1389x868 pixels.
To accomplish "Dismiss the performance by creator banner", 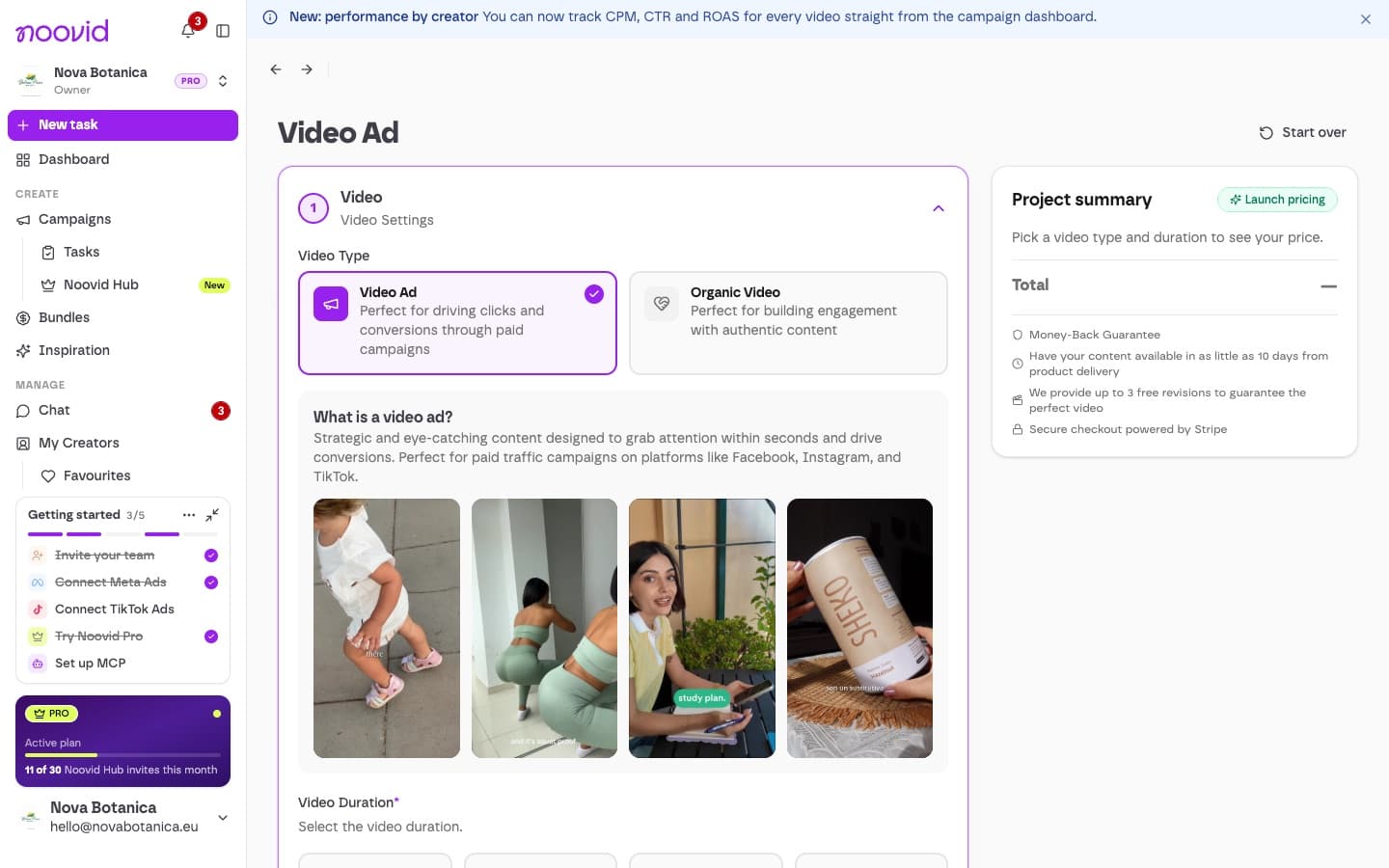I will click(x=1366, y=19).
